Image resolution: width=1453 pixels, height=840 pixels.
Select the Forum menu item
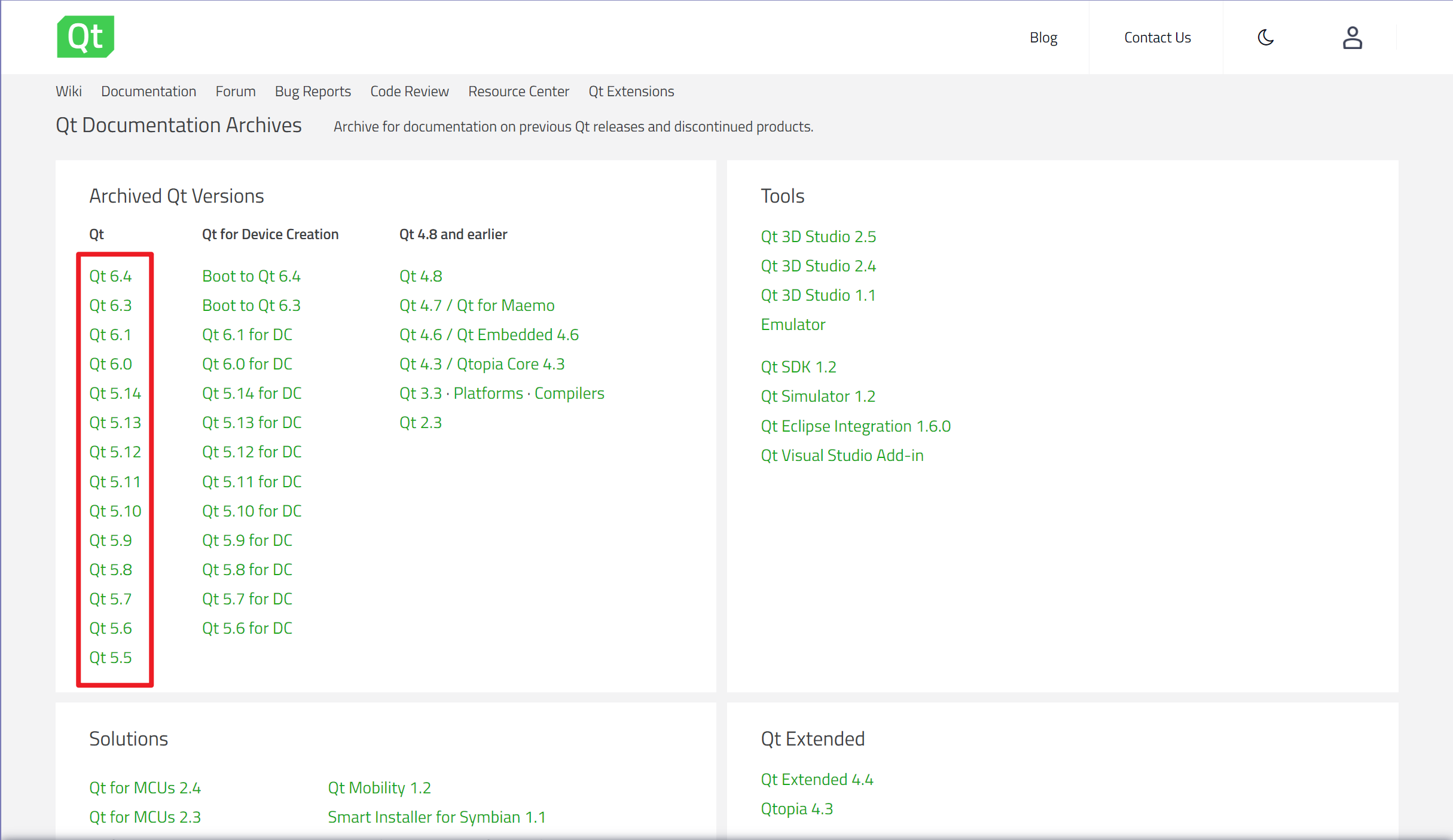pos(235,91)
